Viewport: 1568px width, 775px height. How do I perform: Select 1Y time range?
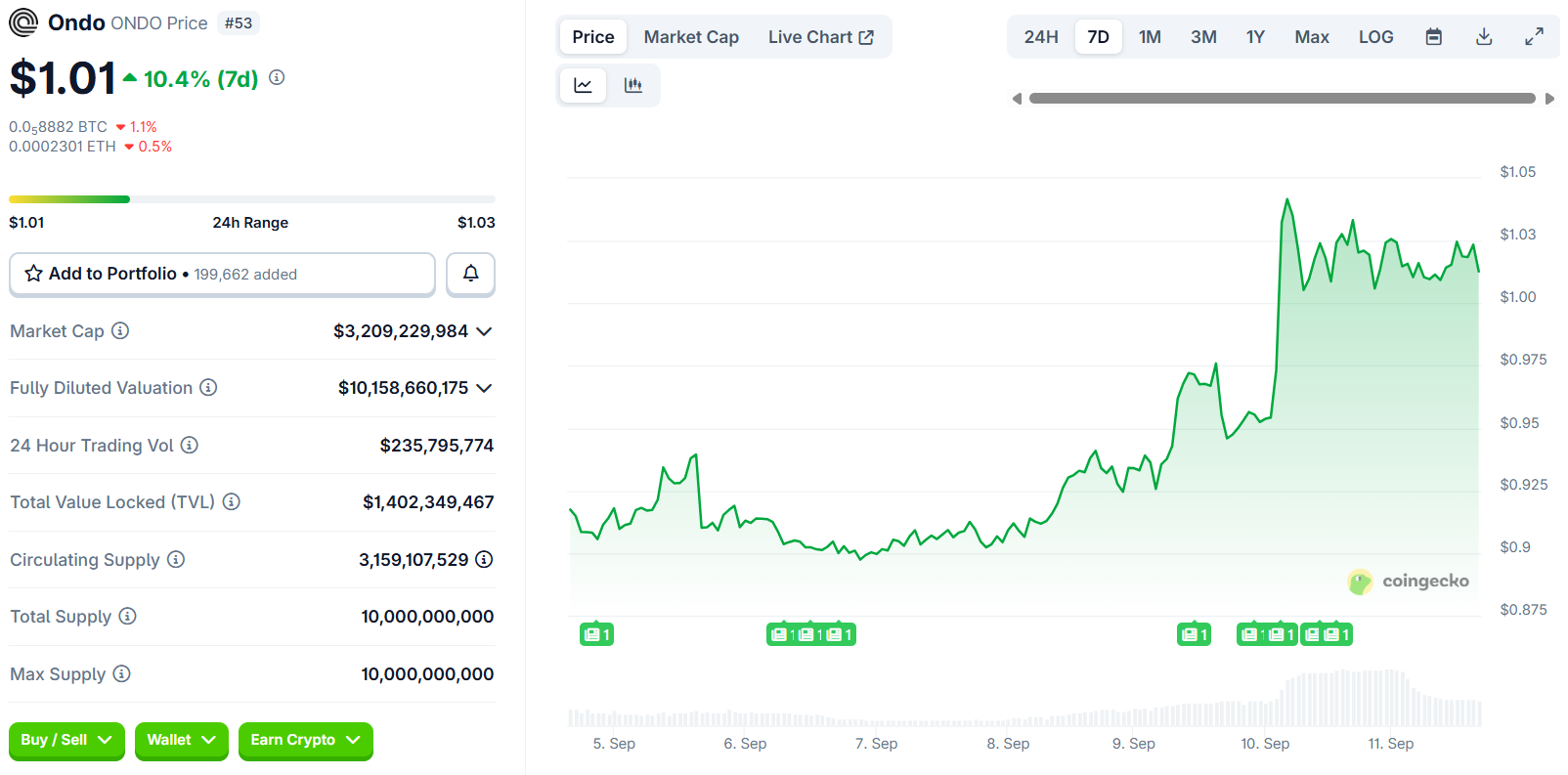[1255, 37]
